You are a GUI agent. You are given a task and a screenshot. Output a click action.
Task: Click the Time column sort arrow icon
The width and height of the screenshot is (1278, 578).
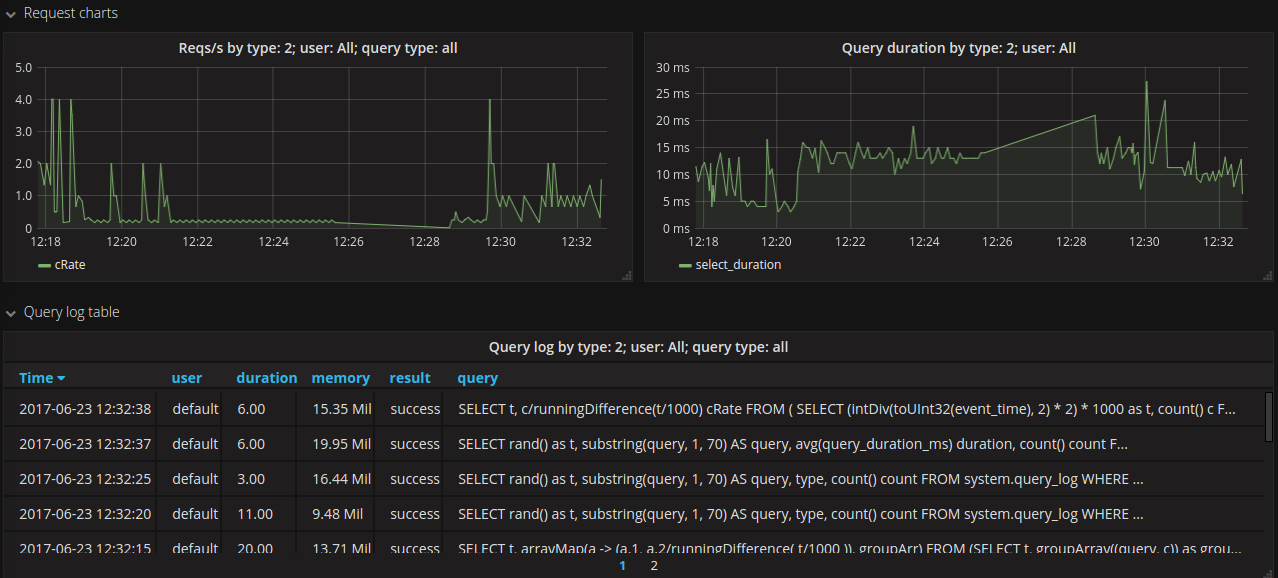coord(61,379)
